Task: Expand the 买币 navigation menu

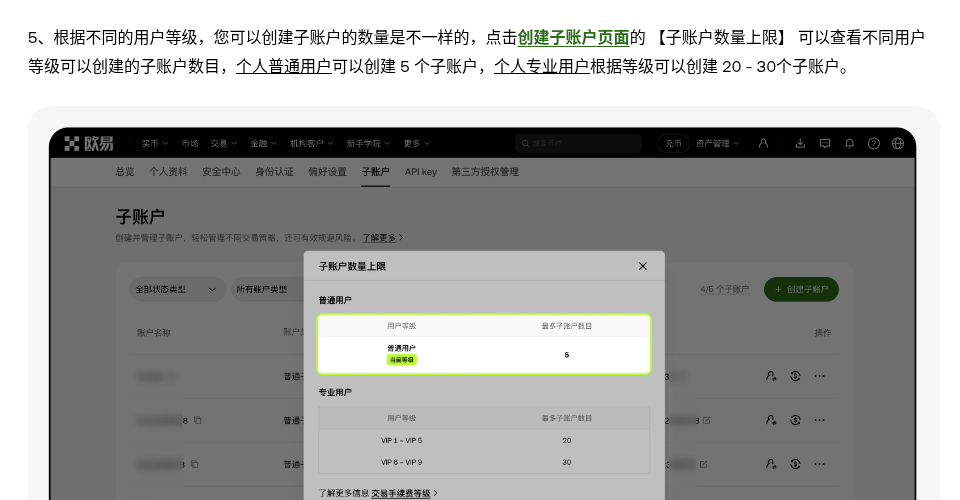Action: pyautogui.click(x=155, y=143)
